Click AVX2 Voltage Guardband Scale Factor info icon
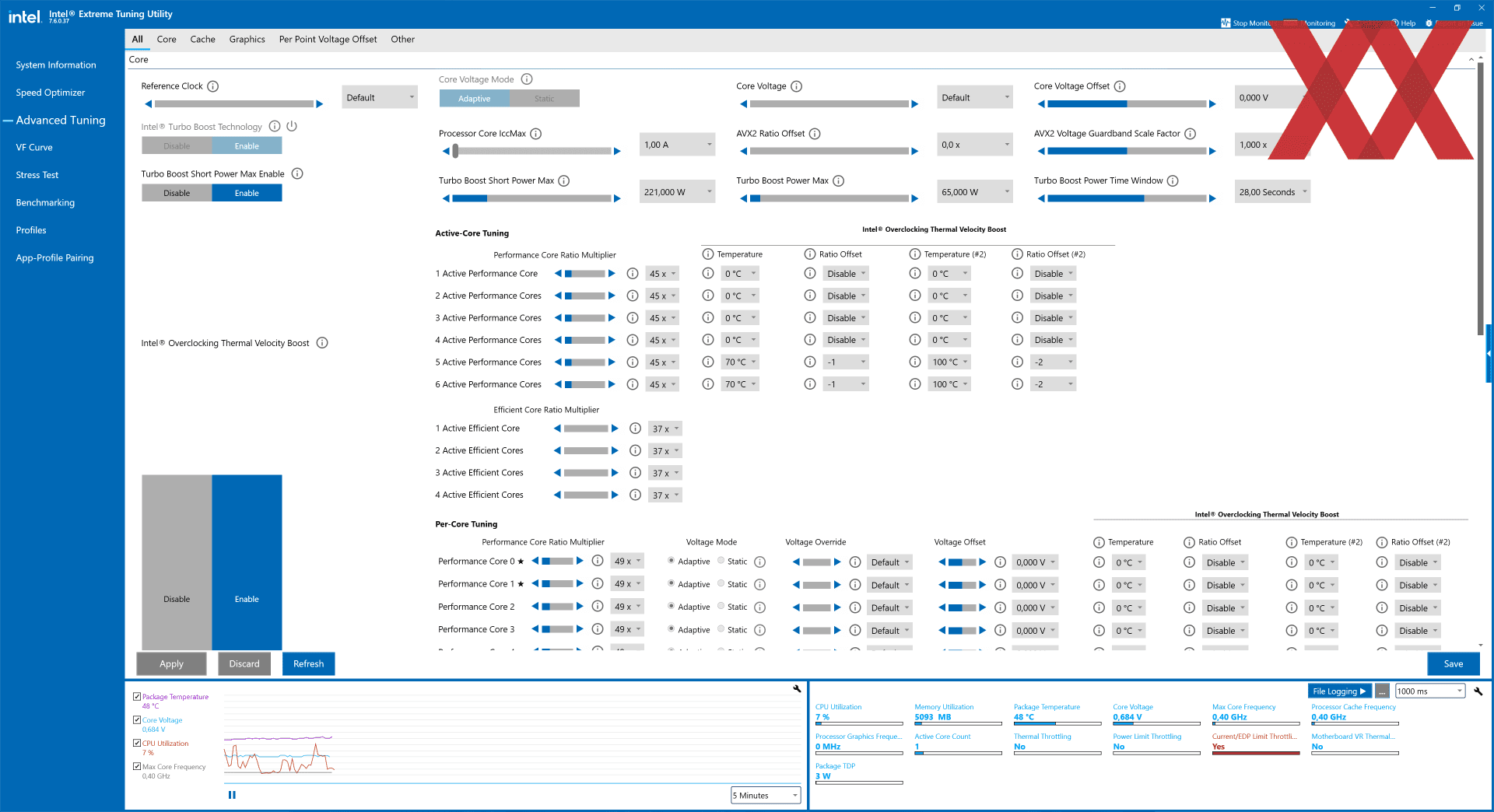The image size is (1494, 812). point(1191,134)
